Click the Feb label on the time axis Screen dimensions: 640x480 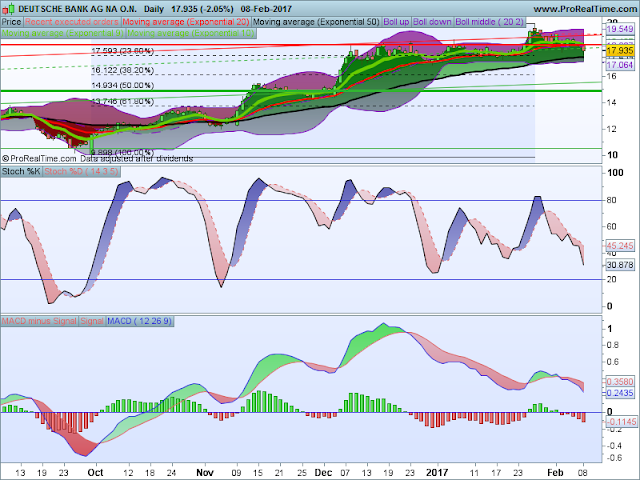click(x=555, y=472)
